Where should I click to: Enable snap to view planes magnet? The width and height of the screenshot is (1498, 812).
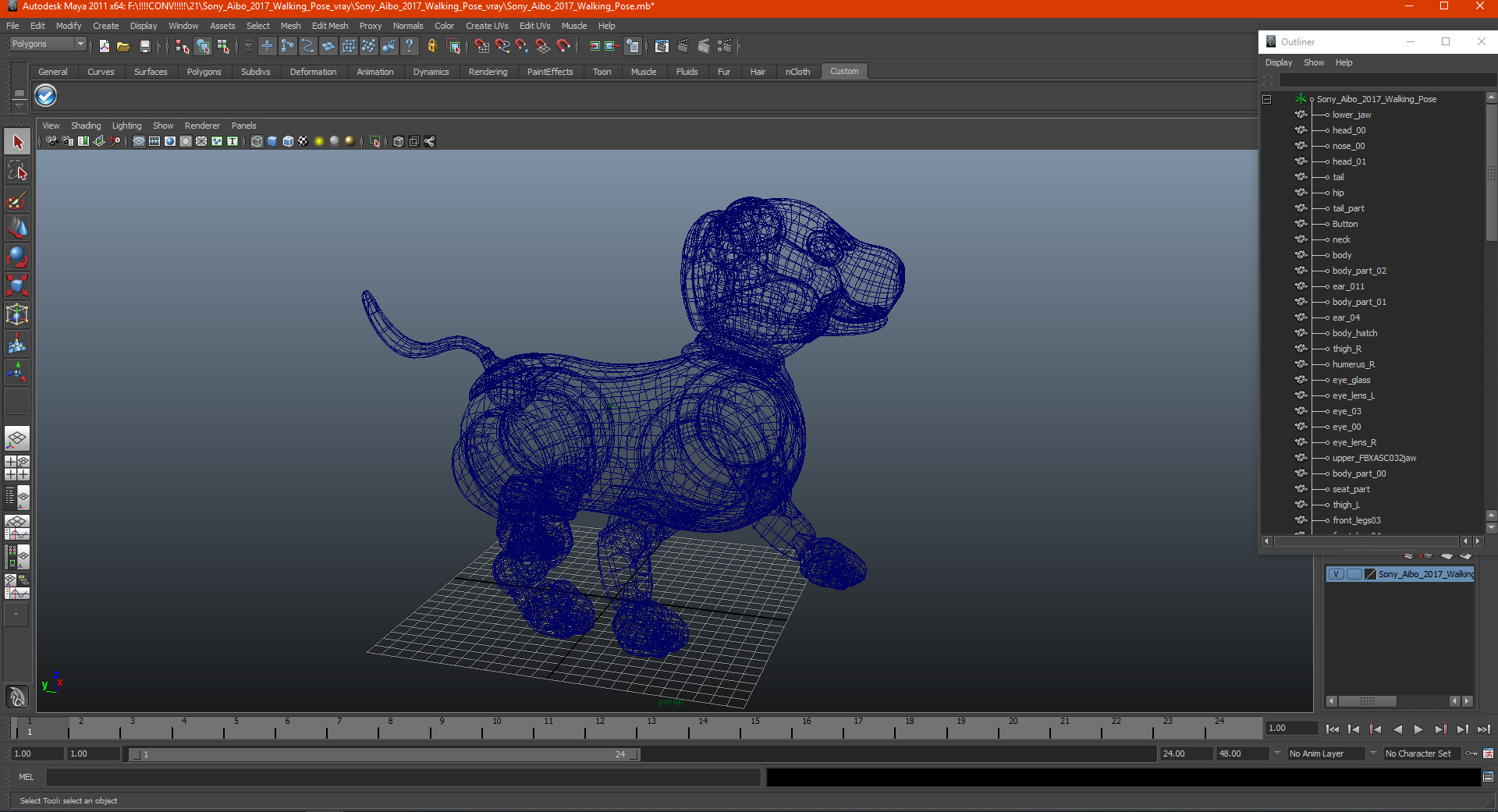(x=542, y=46)
